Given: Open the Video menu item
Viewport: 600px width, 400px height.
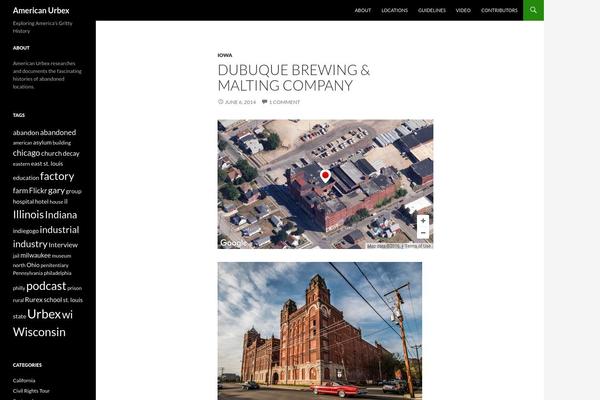Looking at the screenshot, I should [463, 10].
